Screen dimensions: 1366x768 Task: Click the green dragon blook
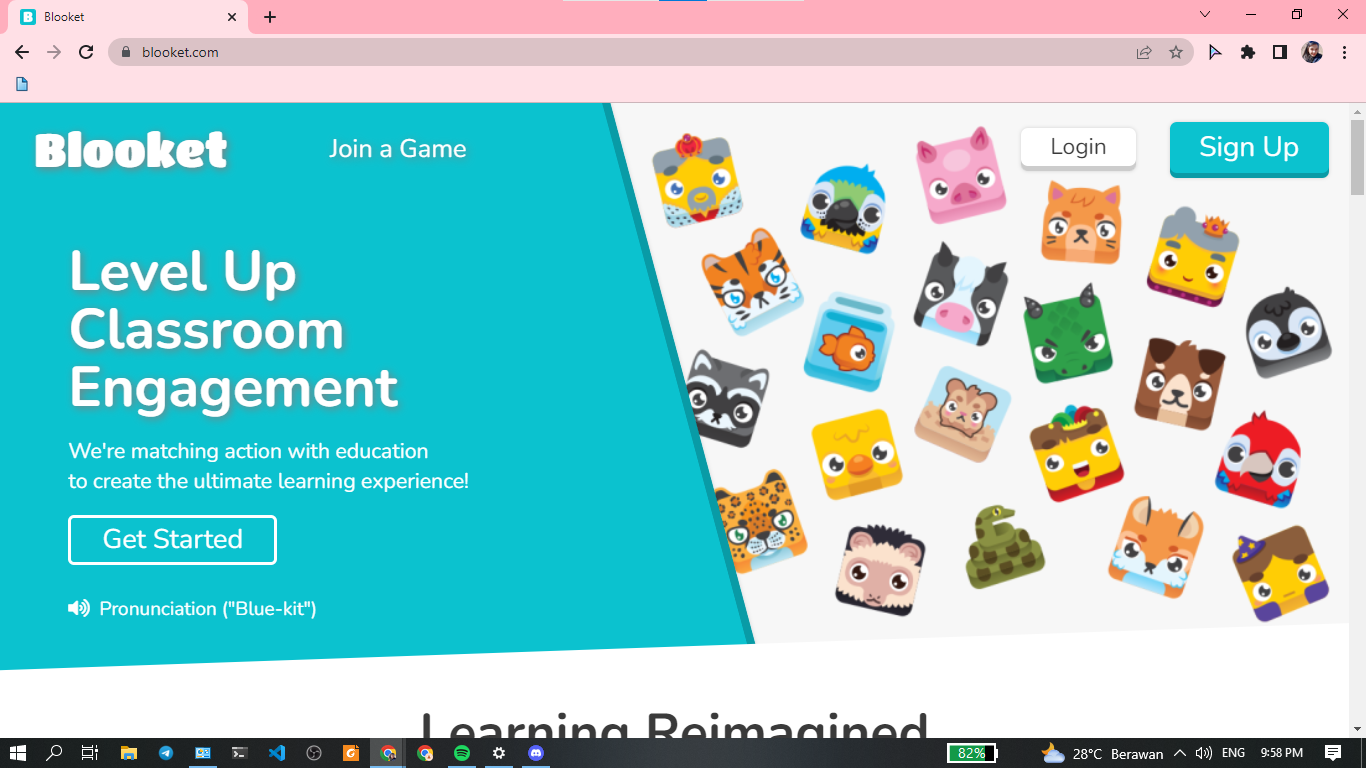pos(1068,333)
